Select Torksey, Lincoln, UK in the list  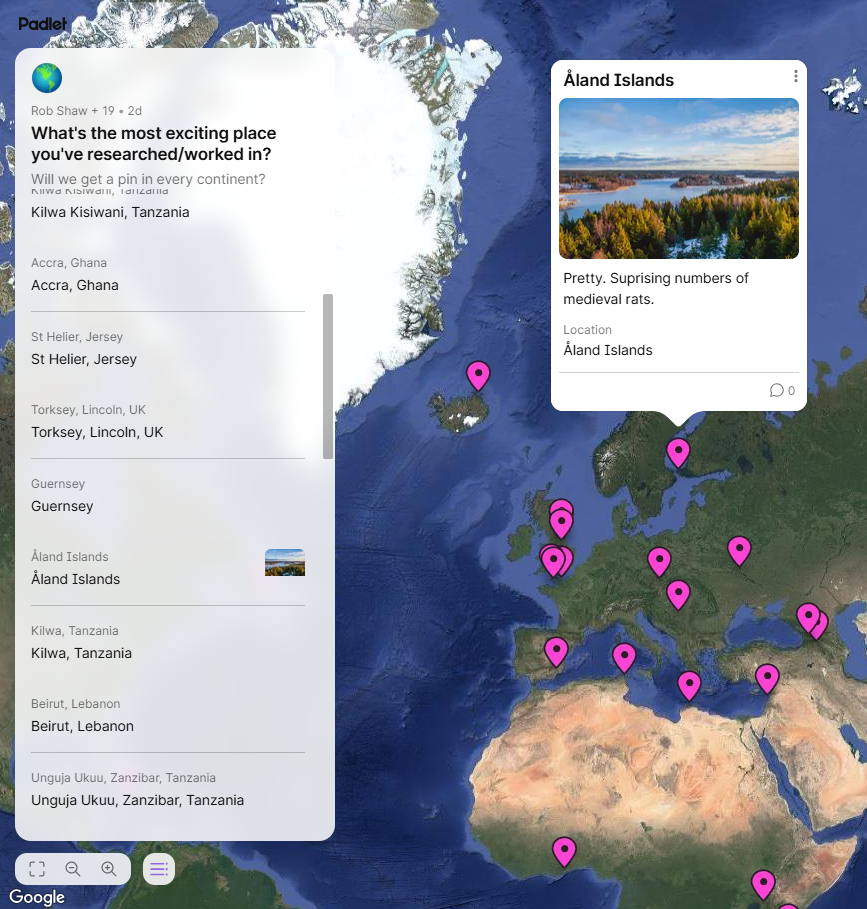point(97,432)
